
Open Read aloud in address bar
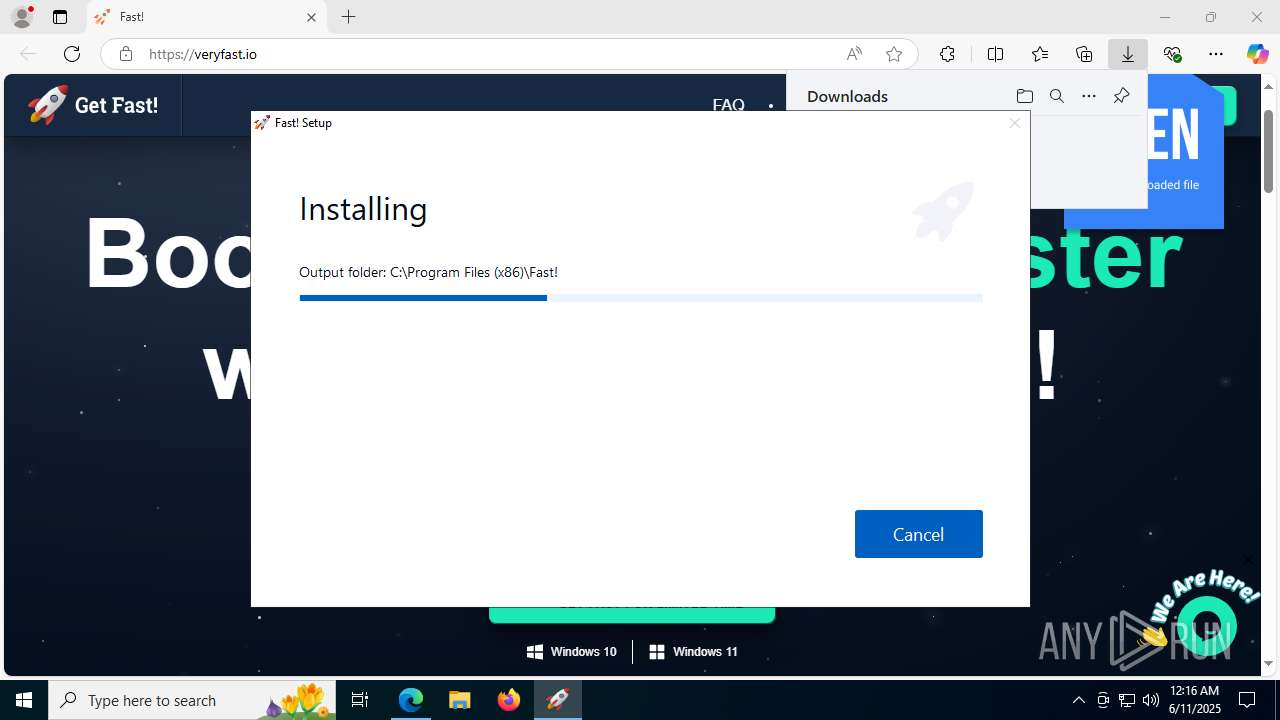point(854,54)
